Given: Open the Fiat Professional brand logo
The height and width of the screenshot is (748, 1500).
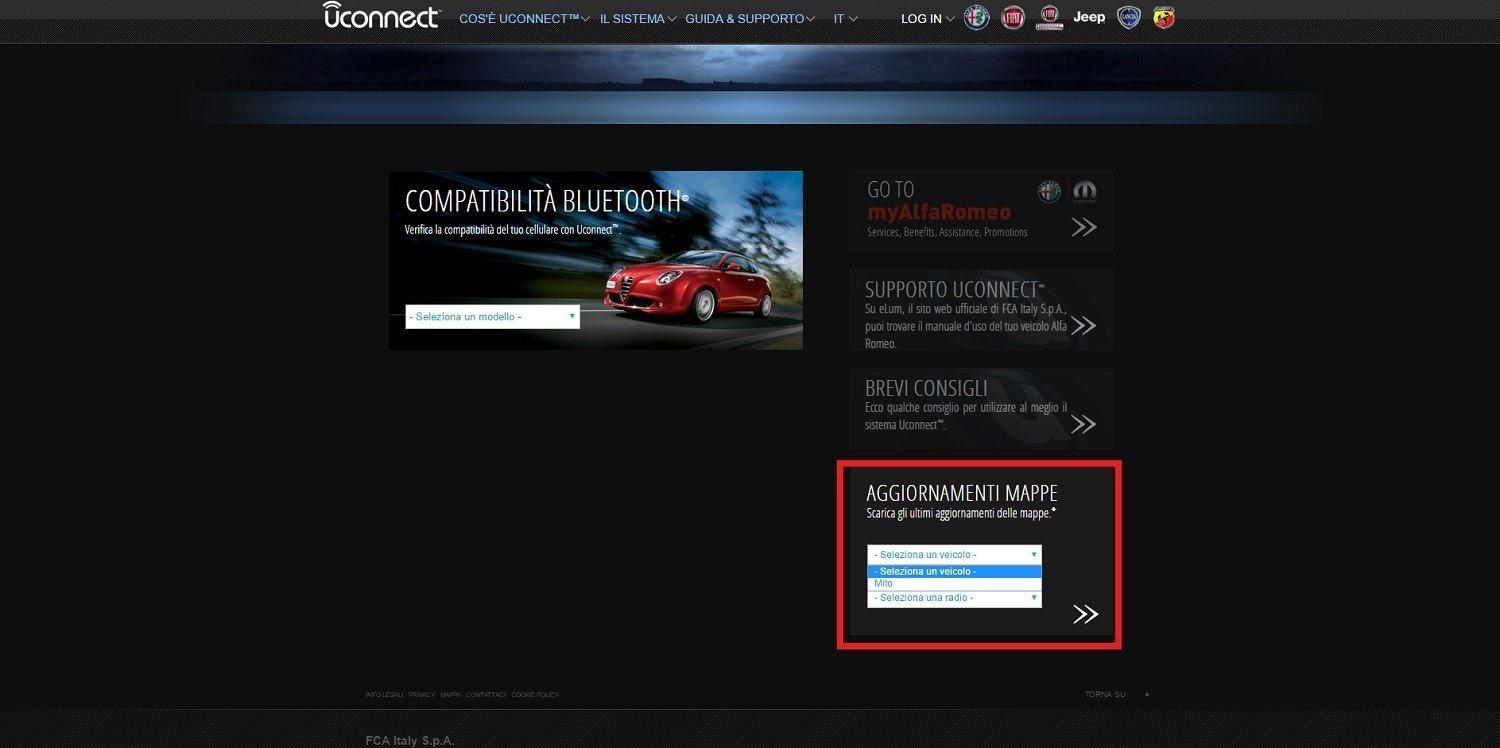Looking at the screenshot, I should pyautogui.click(x=1049, y=18).
